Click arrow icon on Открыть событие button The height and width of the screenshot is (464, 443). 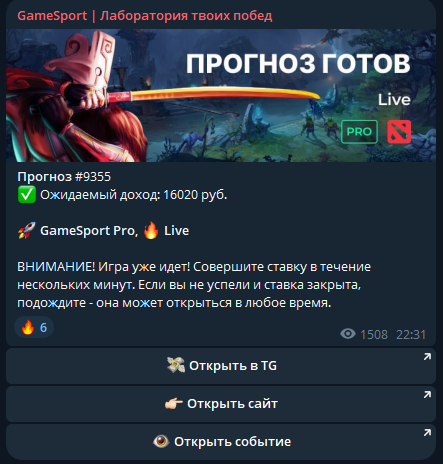click(427, 433)
